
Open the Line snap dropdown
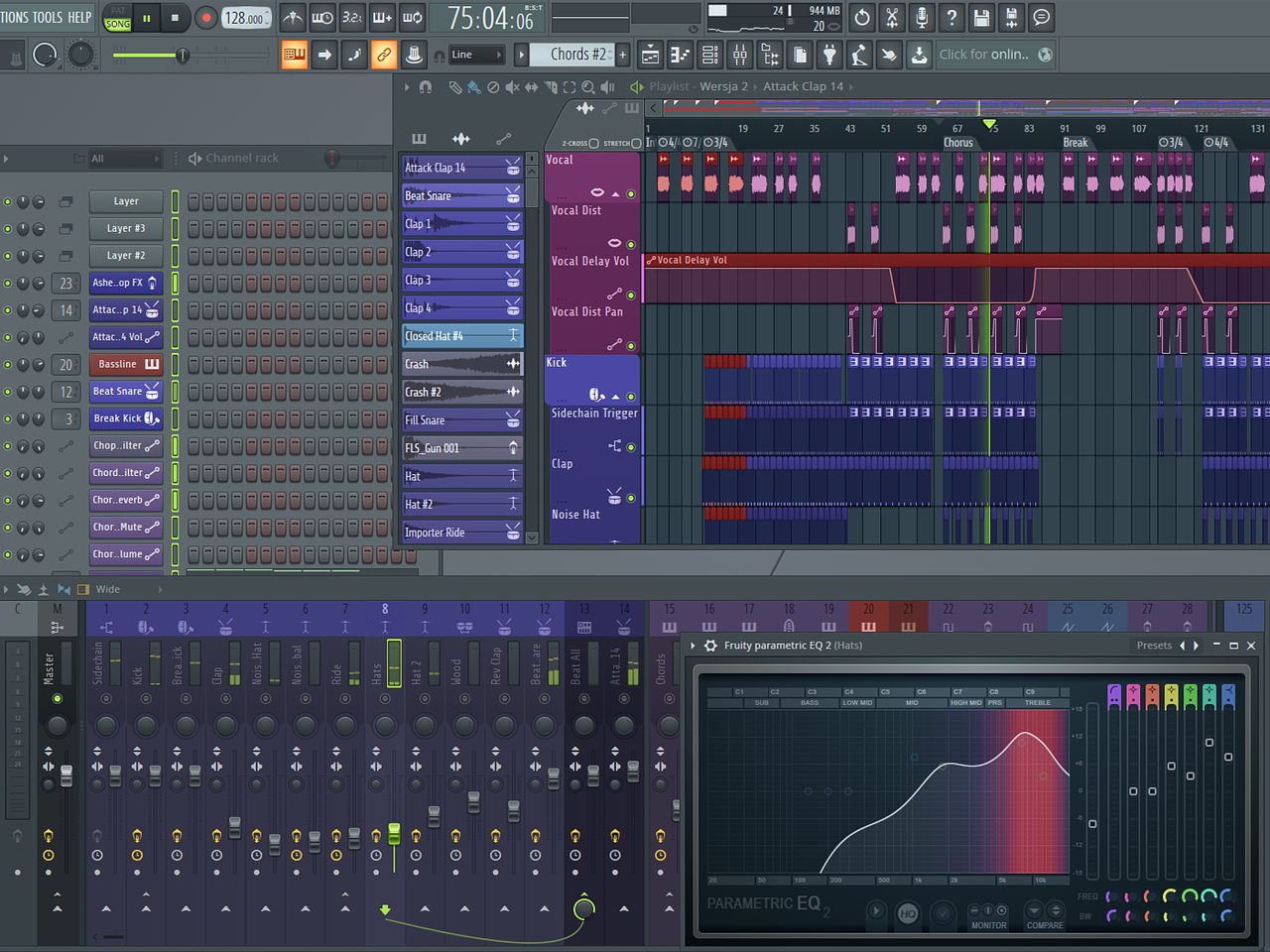coord(474,55)
